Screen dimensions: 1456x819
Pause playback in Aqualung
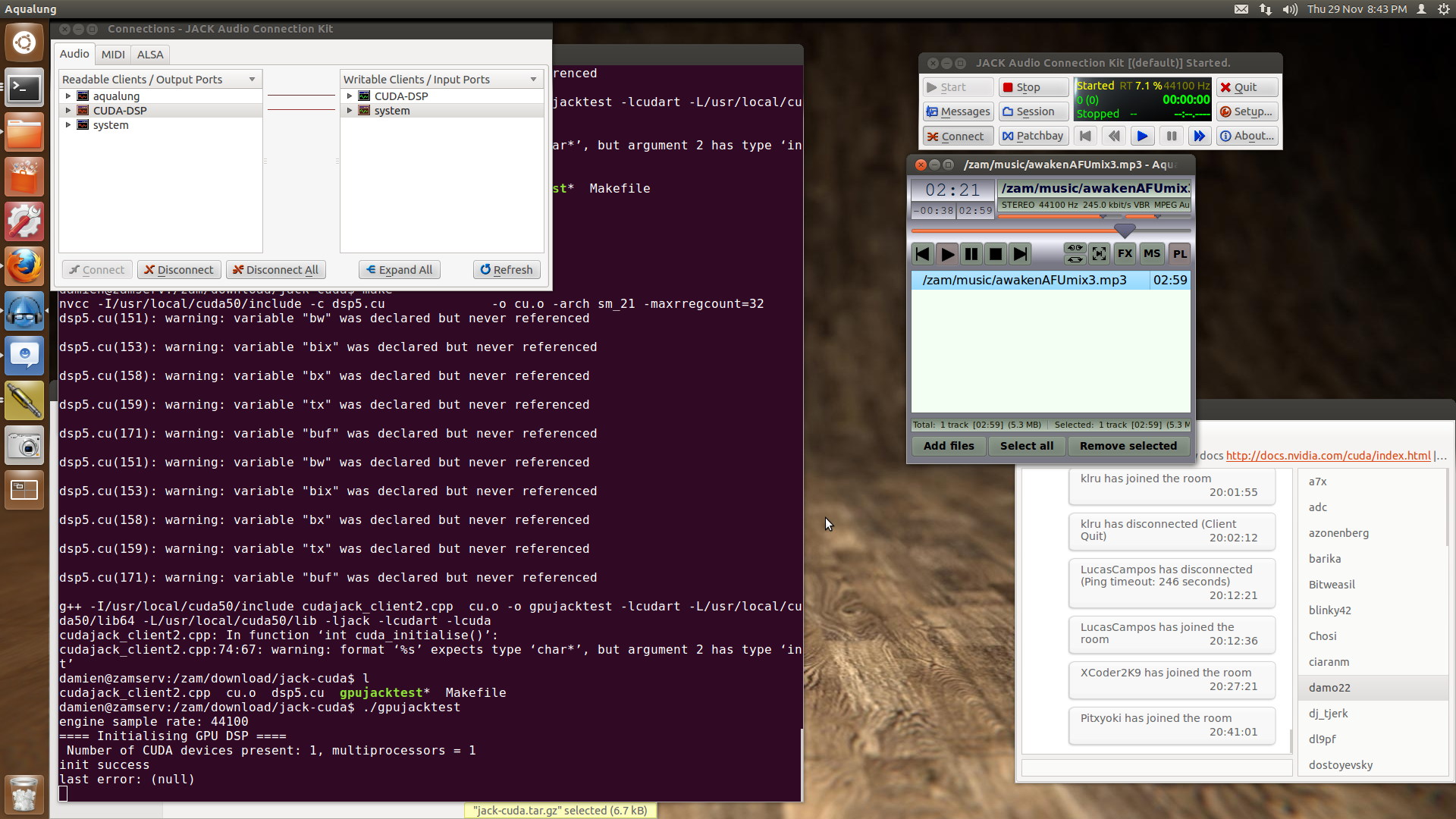click(x=971, y=254)
